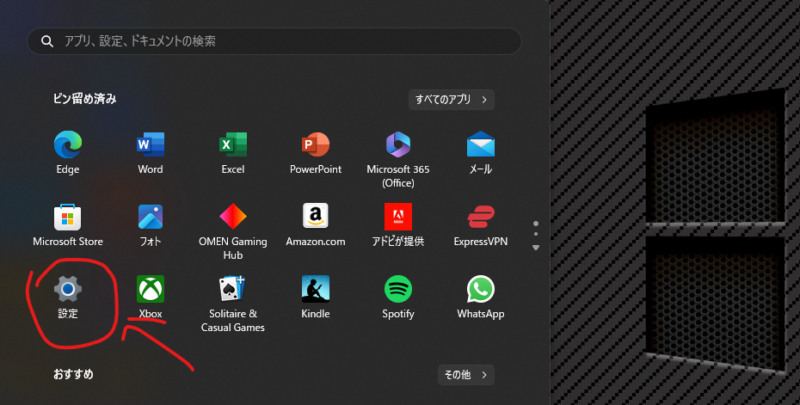Click the アプリ、設定、ドキュメントの検索 search box

pyautogui.click(x=274, y=41)
